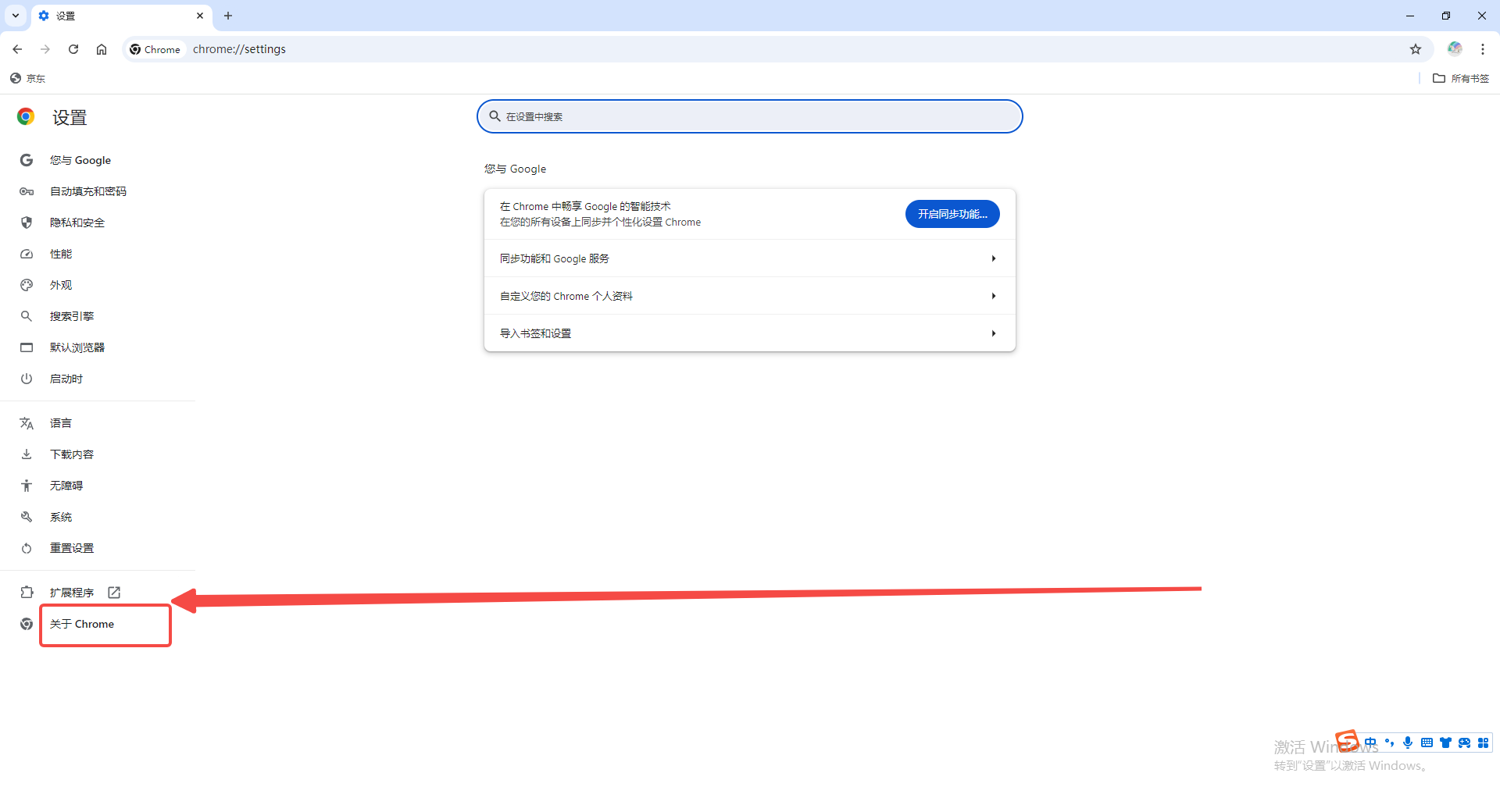Close the 设置 tab
Viewport: 1500px width, 812px height.
pos(200,16)
